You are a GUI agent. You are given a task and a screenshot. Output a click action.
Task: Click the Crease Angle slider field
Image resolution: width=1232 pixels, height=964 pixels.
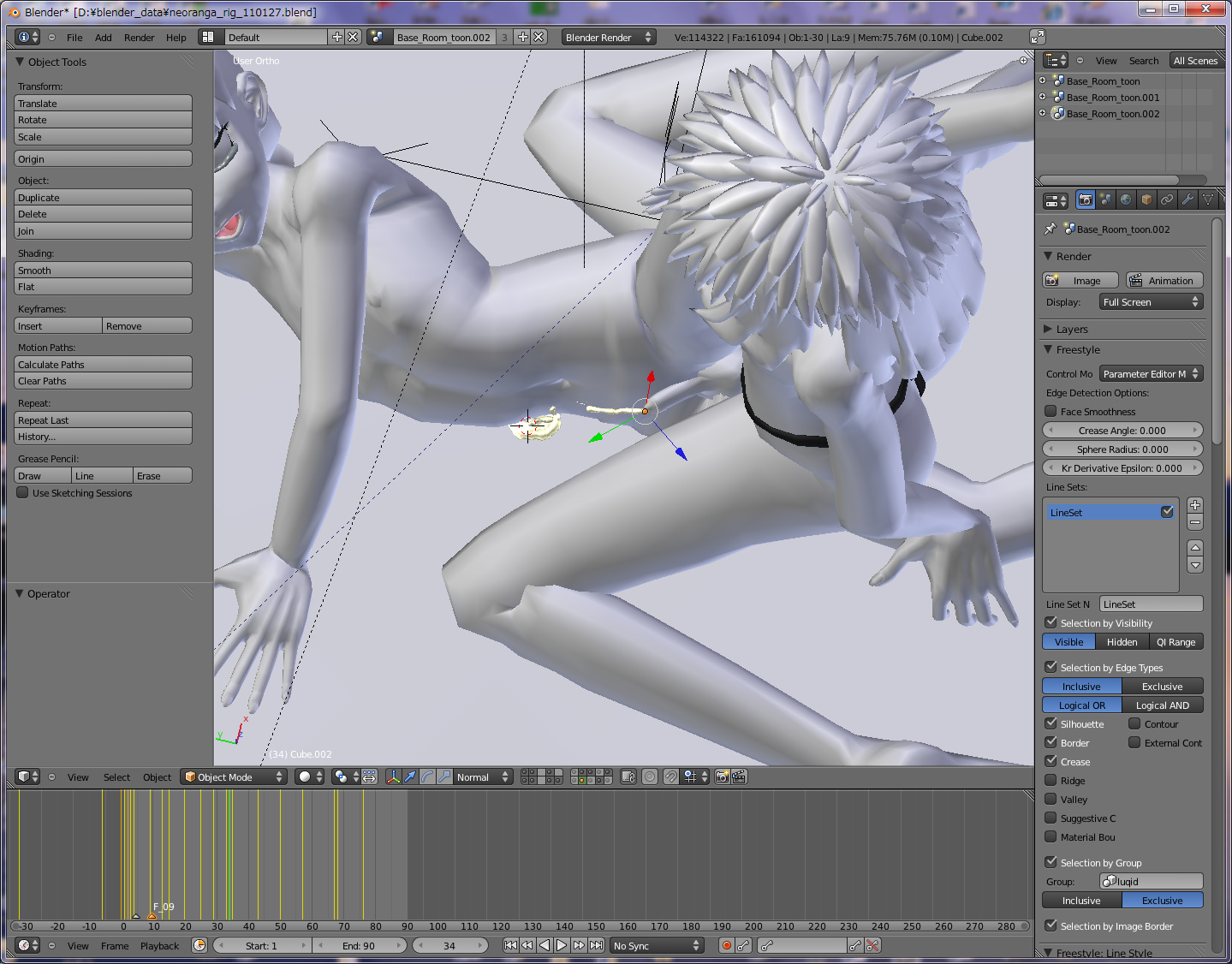tap(1122, 431)
